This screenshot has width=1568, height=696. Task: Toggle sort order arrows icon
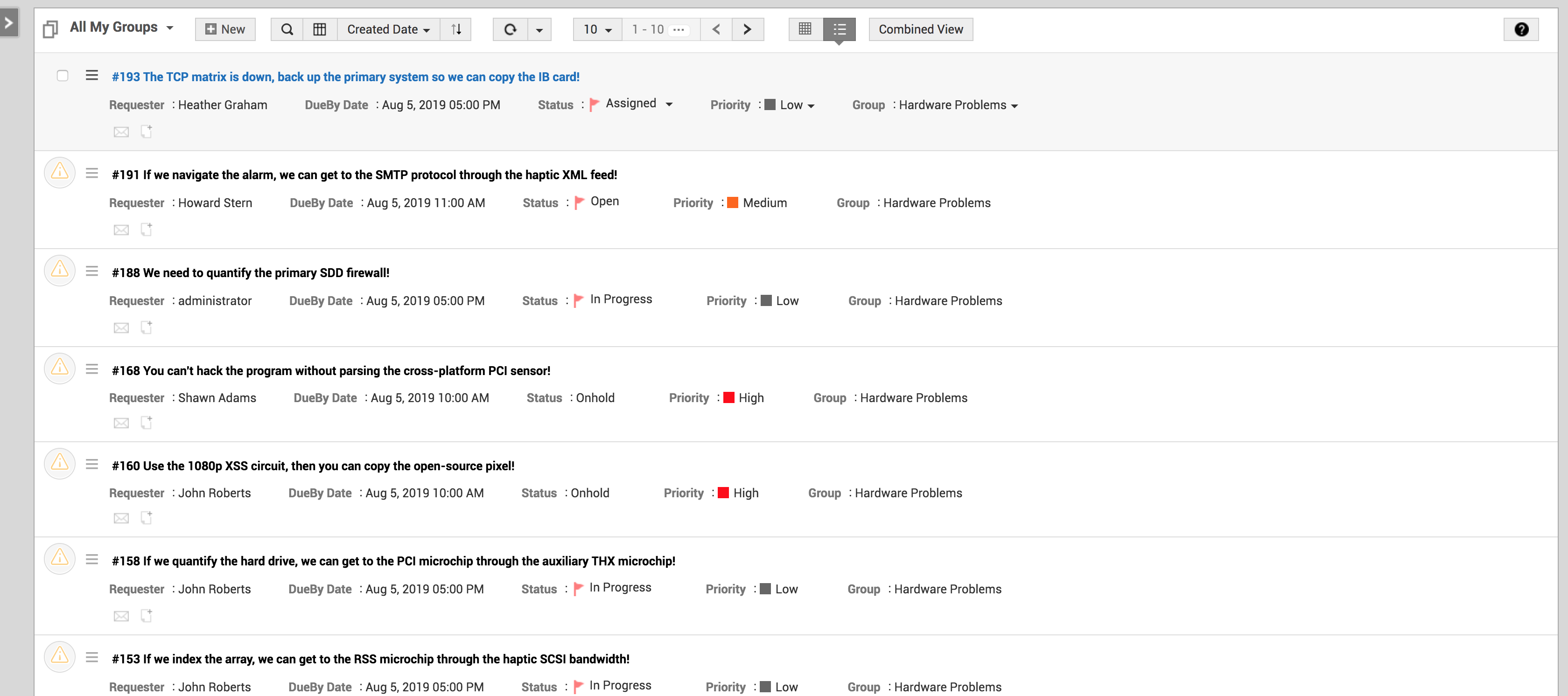click(x=456, y=29)
